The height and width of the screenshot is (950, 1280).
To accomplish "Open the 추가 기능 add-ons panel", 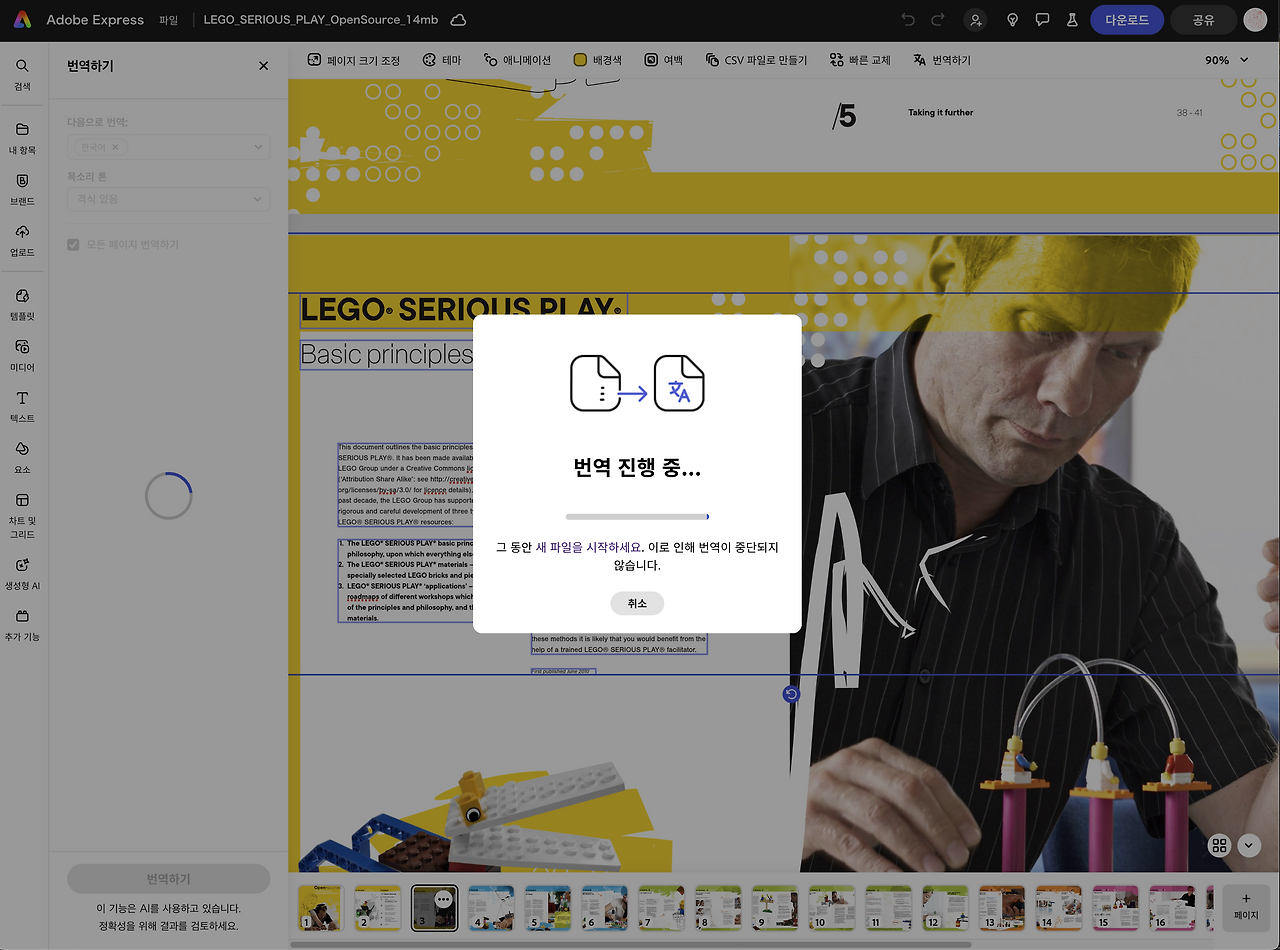I will click(x=22, y=624).
